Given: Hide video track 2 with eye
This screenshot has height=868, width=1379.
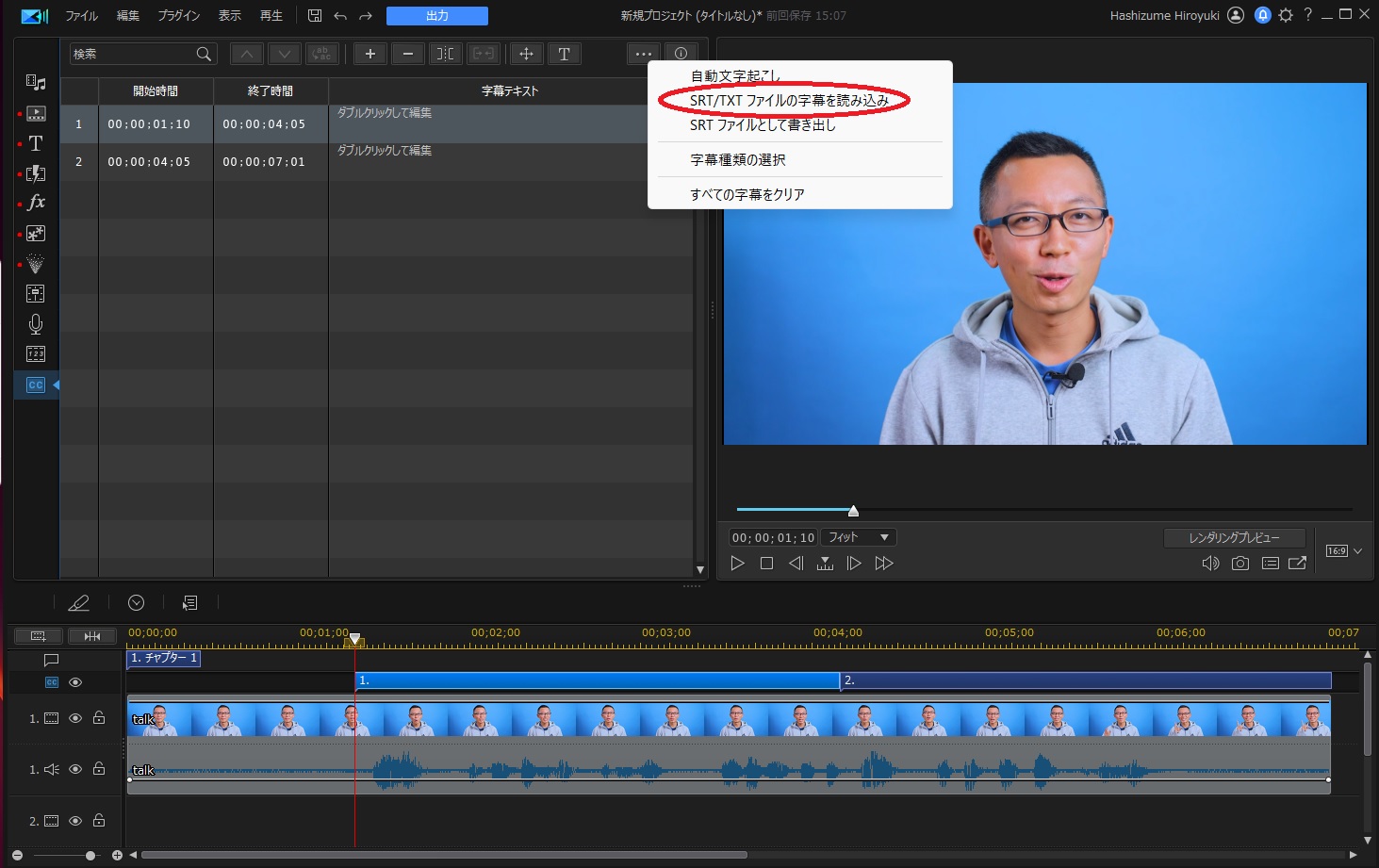Looking at the screenshot, I should click(x=75, y=821).
